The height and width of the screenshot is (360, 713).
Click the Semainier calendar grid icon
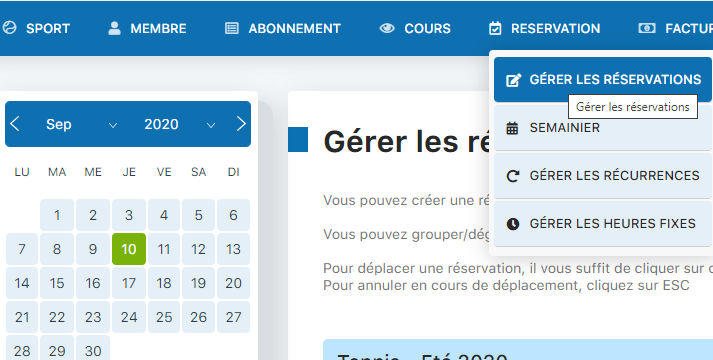click(512, 128)
